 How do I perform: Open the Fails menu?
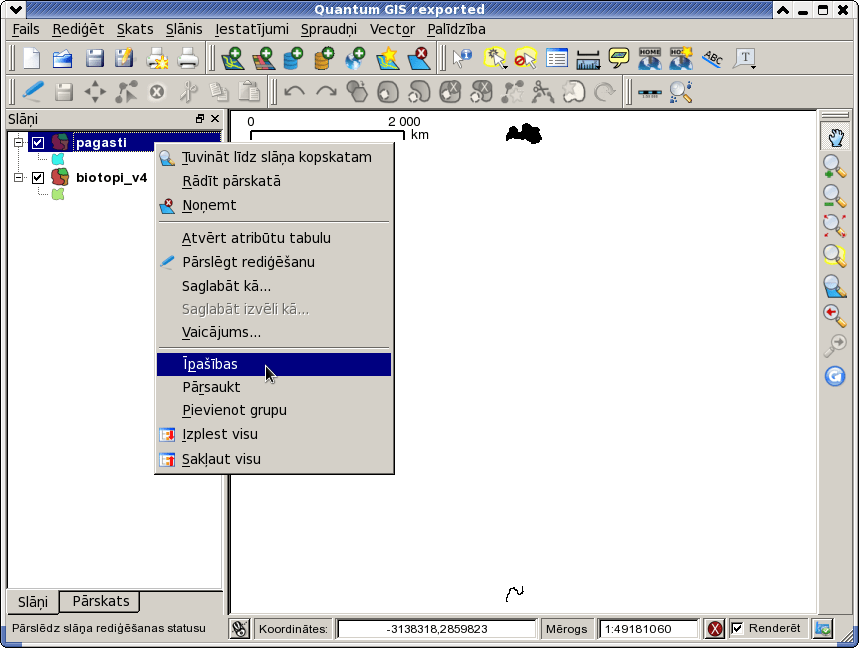(x=26, y=29)
